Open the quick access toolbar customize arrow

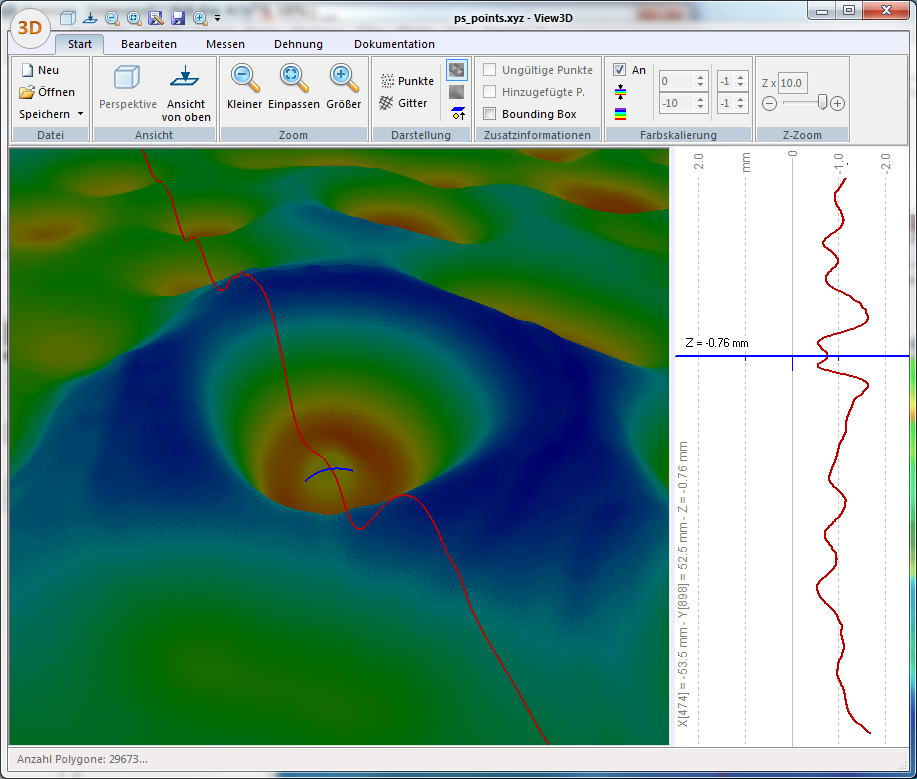(218, 18)
